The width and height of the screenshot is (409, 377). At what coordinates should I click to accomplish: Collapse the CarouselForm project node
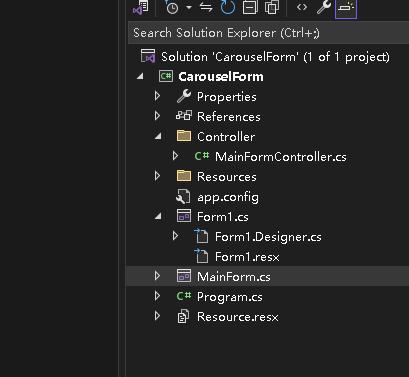(x=140, y=77)
